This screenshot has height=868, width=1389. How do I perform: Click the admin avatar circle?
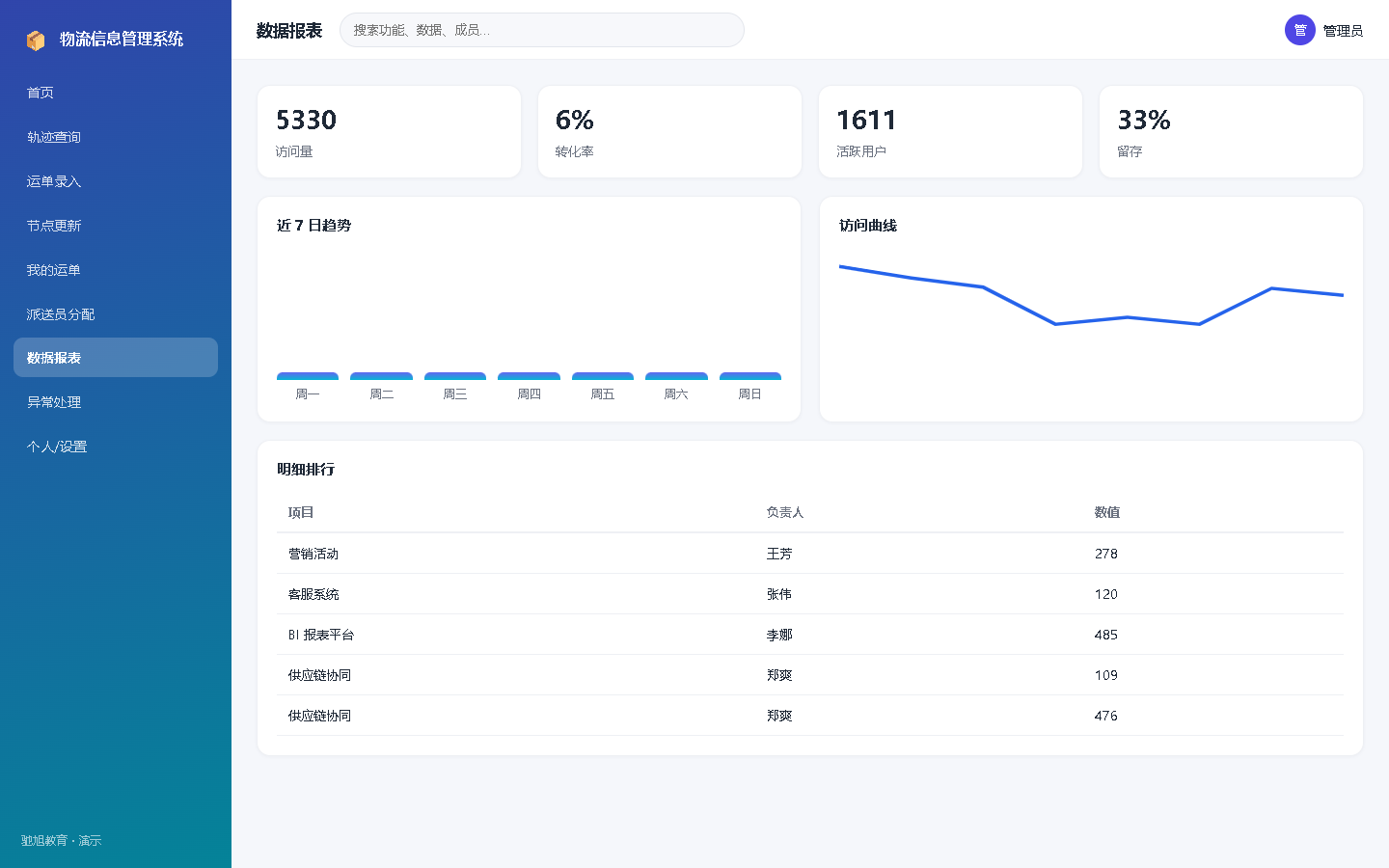pos(1300,30)
